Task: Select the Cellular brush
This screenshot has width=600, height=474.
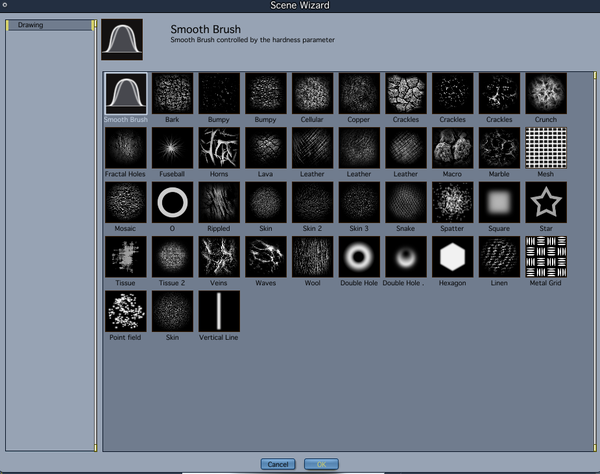Action: [312, 94]
